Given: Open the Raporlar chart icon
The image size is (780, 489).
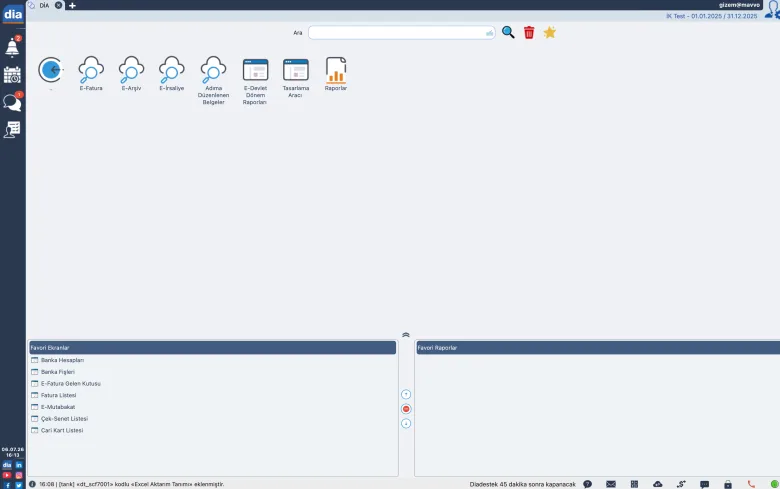Looking at the screenshot, I should pos(336,70).
